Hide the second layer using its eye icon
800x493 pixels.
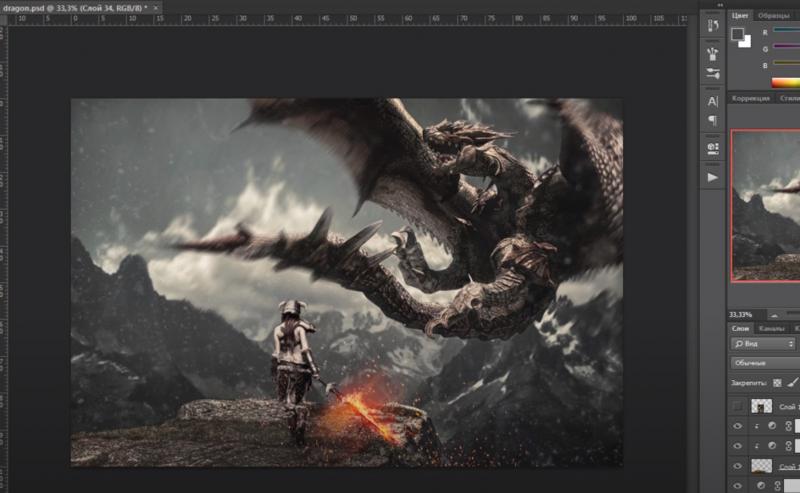pos(737,426)
